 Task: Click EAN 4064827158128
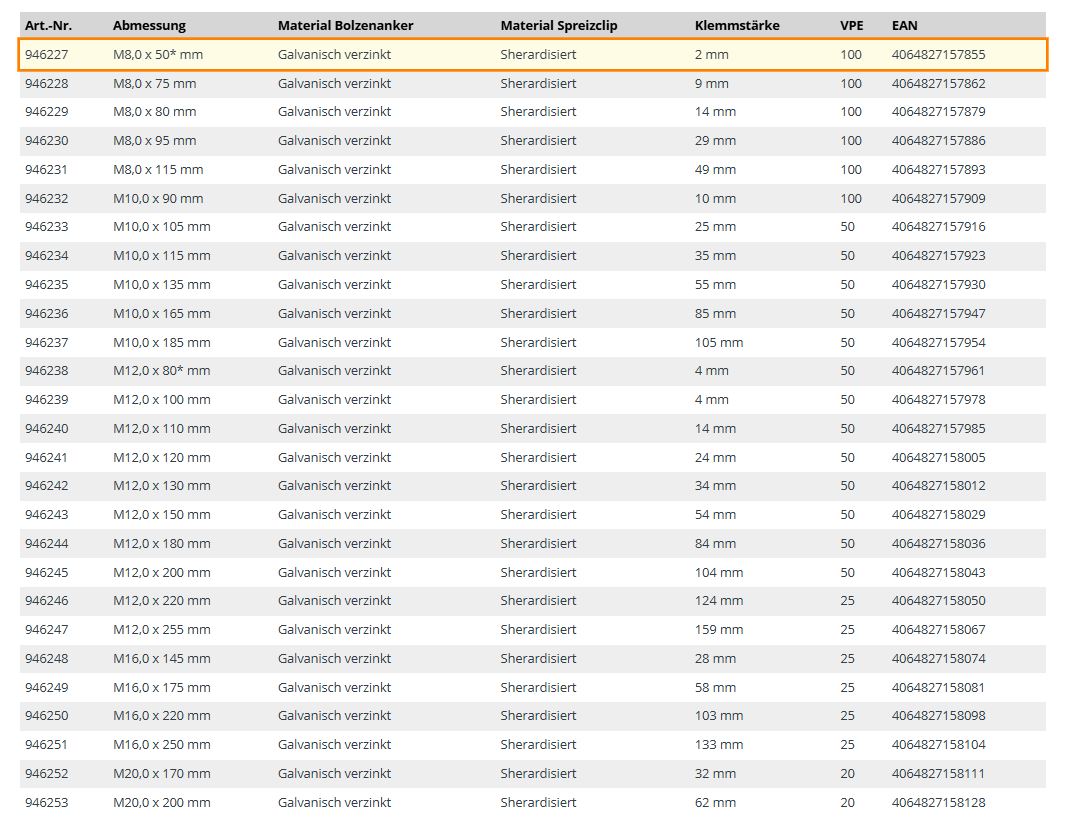click(938, 802)
